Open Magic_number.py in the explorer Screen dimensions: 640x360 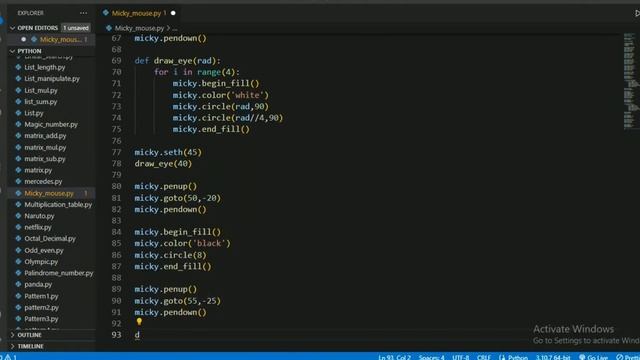[51, 124]
